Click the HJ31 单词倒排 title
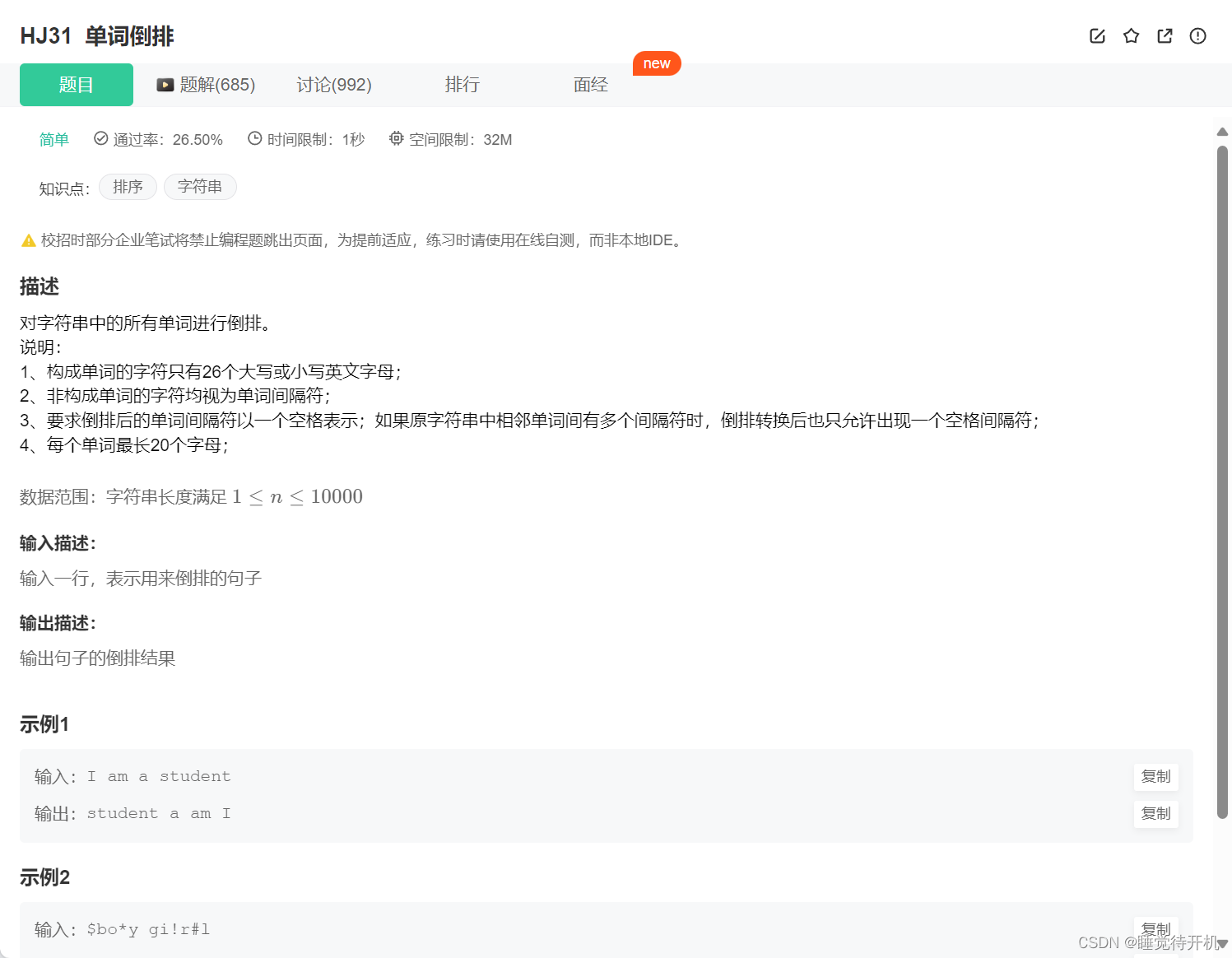The image size is (1232, 958). (97, 36)
